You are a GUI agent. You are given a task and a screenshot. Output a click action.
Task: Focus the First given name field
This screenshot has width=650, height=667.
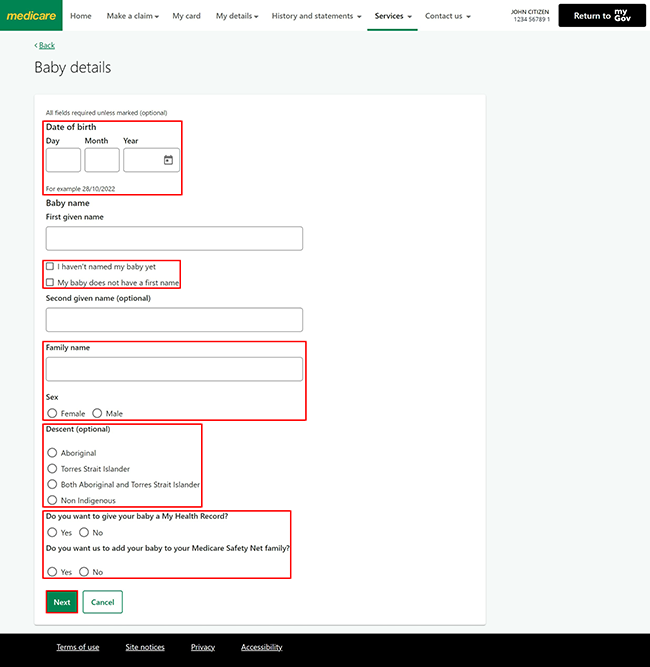click(174, 238)
